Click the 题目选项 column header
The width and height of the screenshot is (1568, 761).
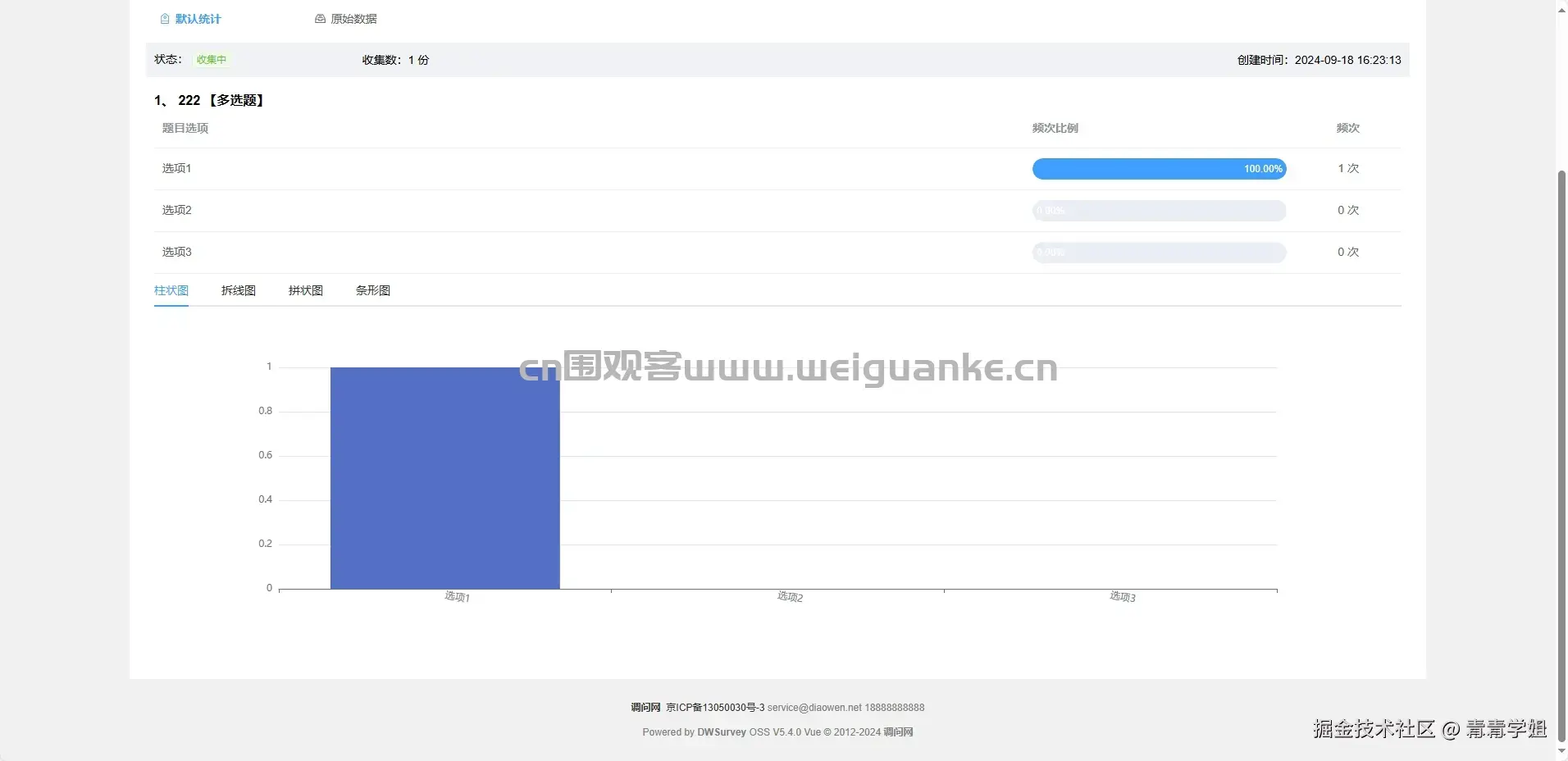tap(185, 128)
